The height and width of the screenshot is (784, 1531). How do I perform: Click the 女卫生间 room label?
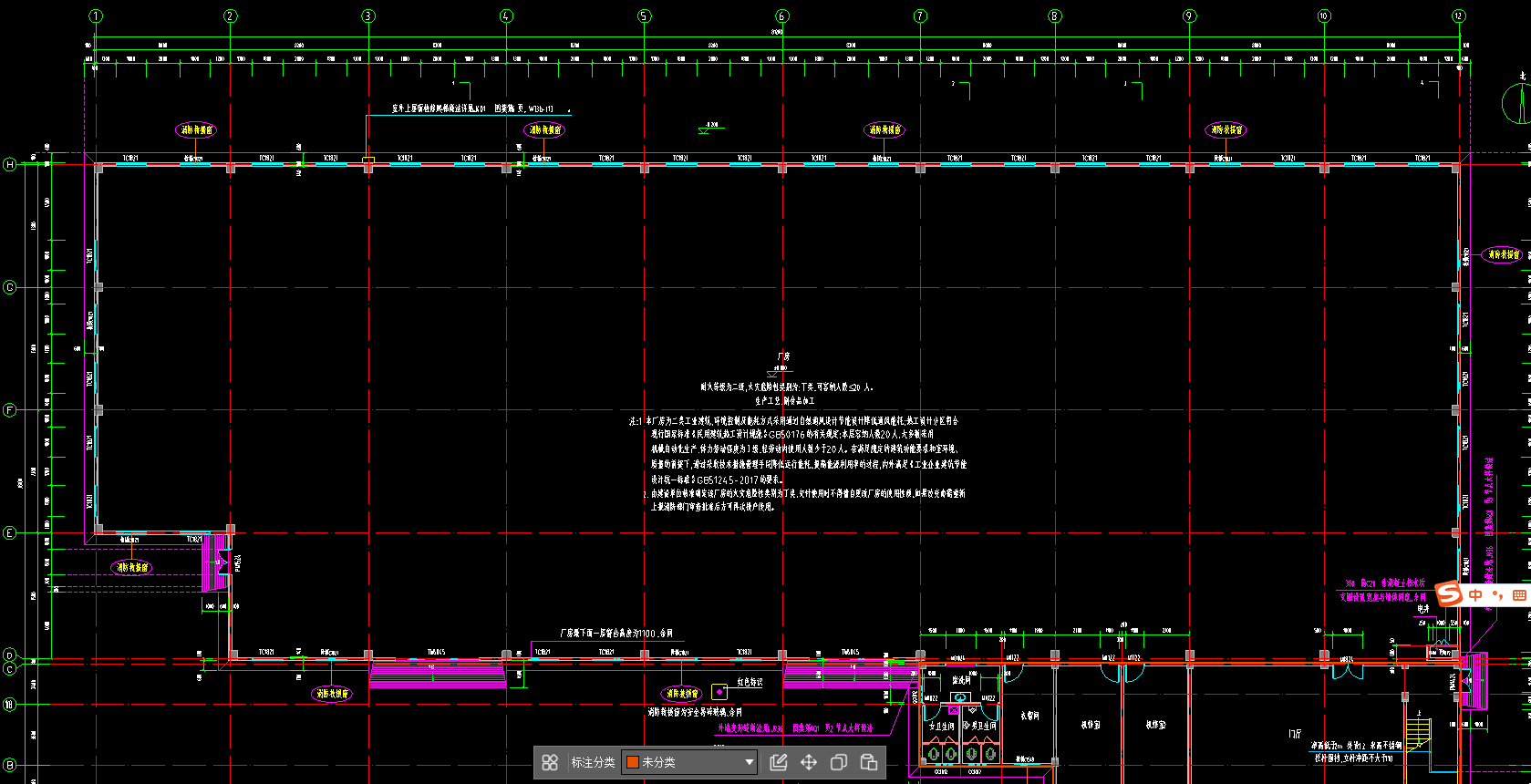pyautogui.click(x=941, y=727)
